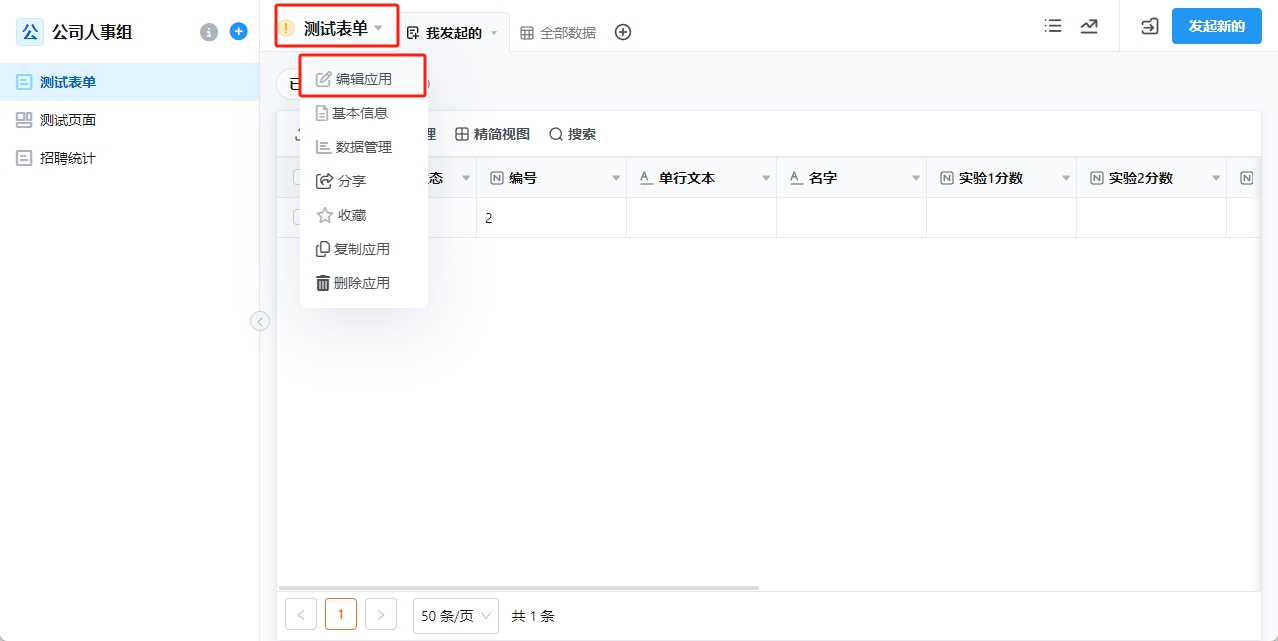Image resolution: width=1278 pixels, height=641 pixels.
Task: Open the 我发起的 dropdown
Action: tap(450, 31)
